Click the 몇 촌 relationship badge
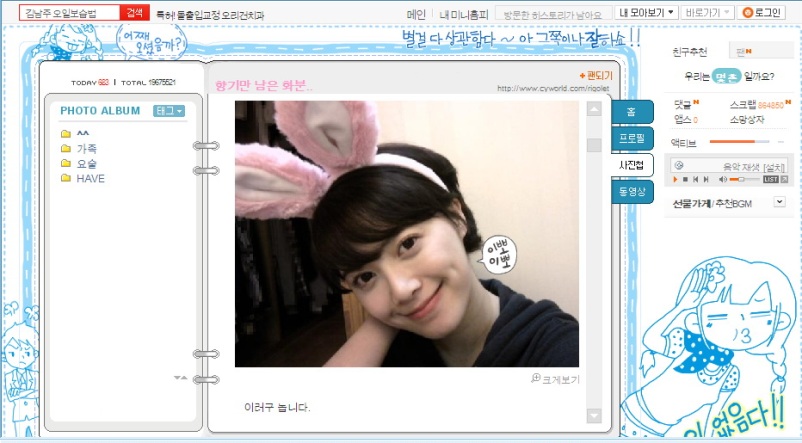 pyautogui.click(x=726, y=76)
